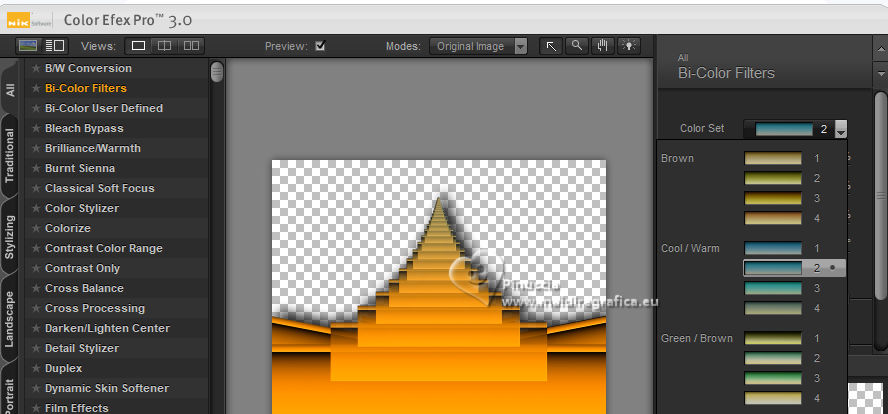Toggle the lightbulb background button
Screen dimensions: 888x414
[x=629, y=46]
